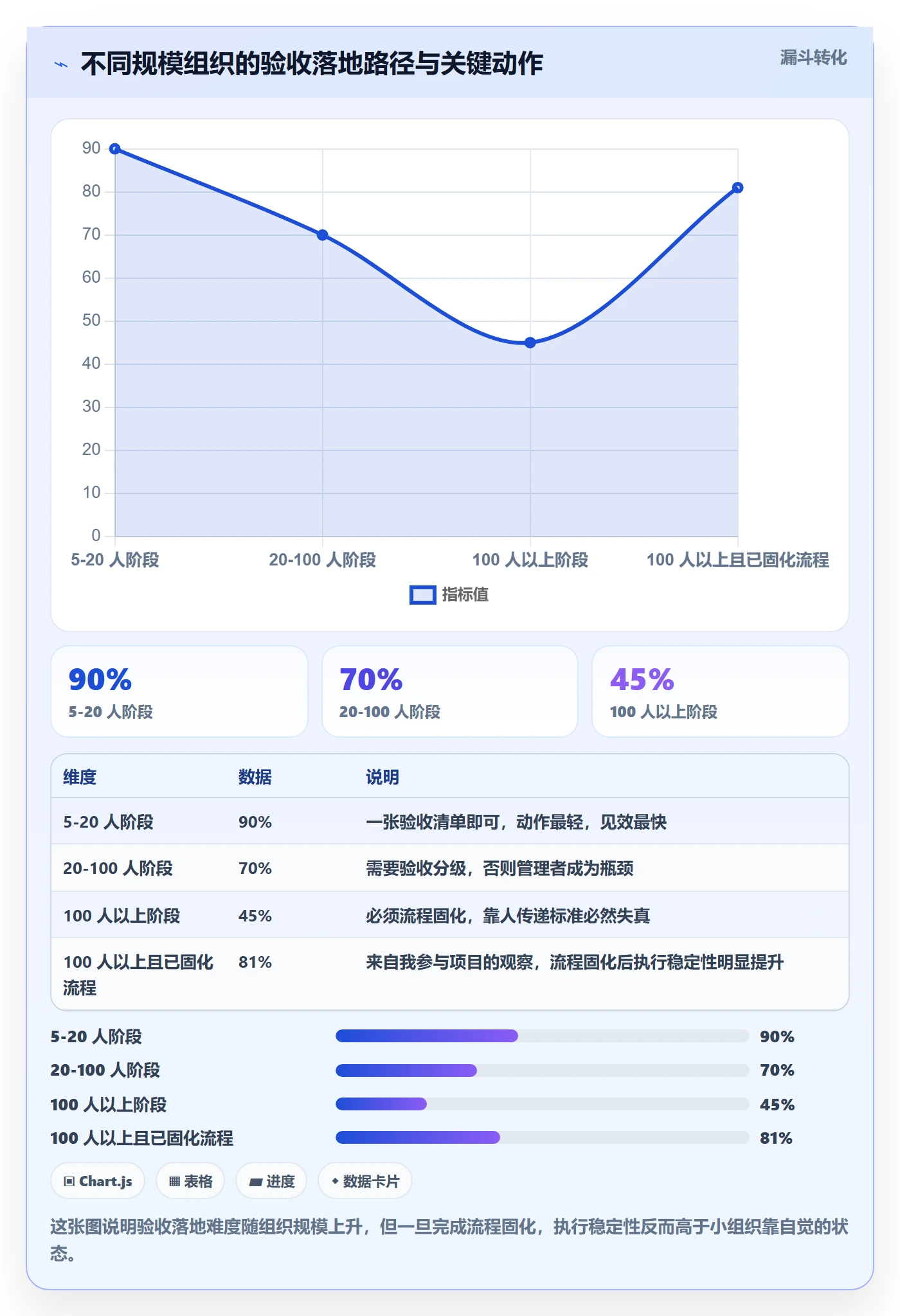Image resolution: width=900 pixels, height=1316 pixels.
Task: Select the table text 一张验收清单即可，动作最轻，见效最快
Action: (516, 822)
